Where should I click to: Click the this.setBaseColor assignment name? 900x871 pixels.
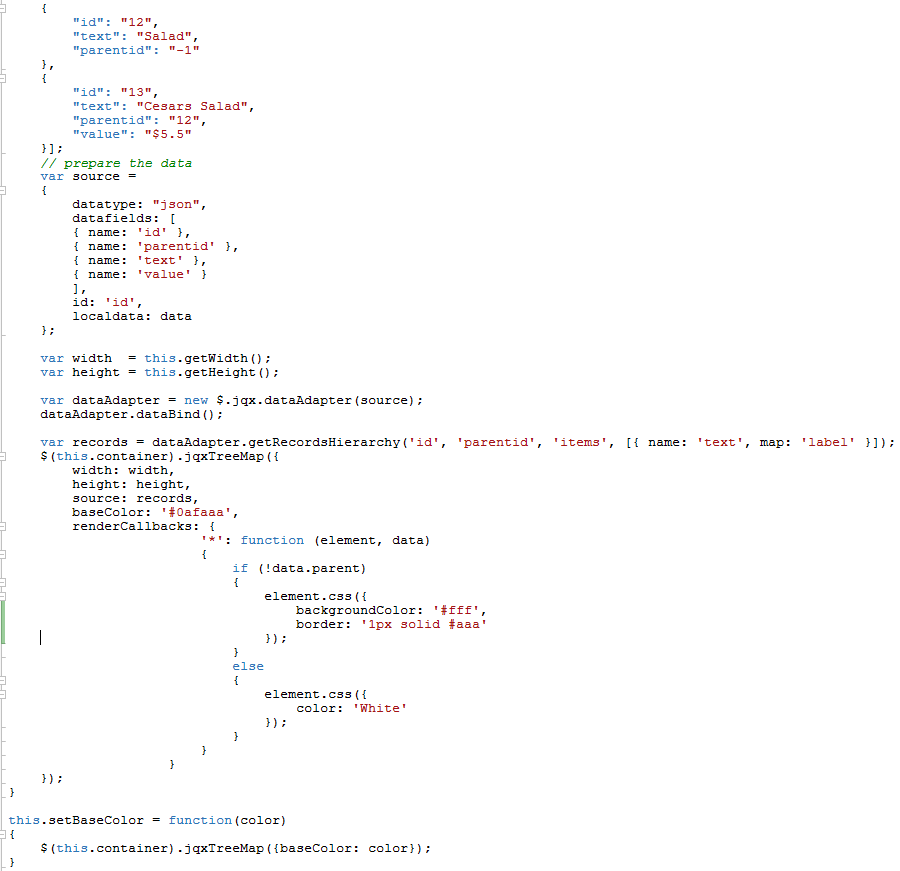(x=76, y=820)
